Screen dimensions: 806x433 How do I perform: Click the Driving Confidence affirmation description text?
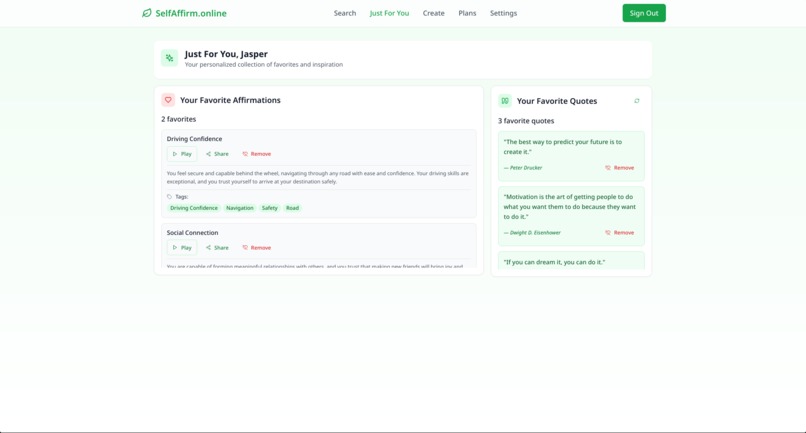point(318,177)
